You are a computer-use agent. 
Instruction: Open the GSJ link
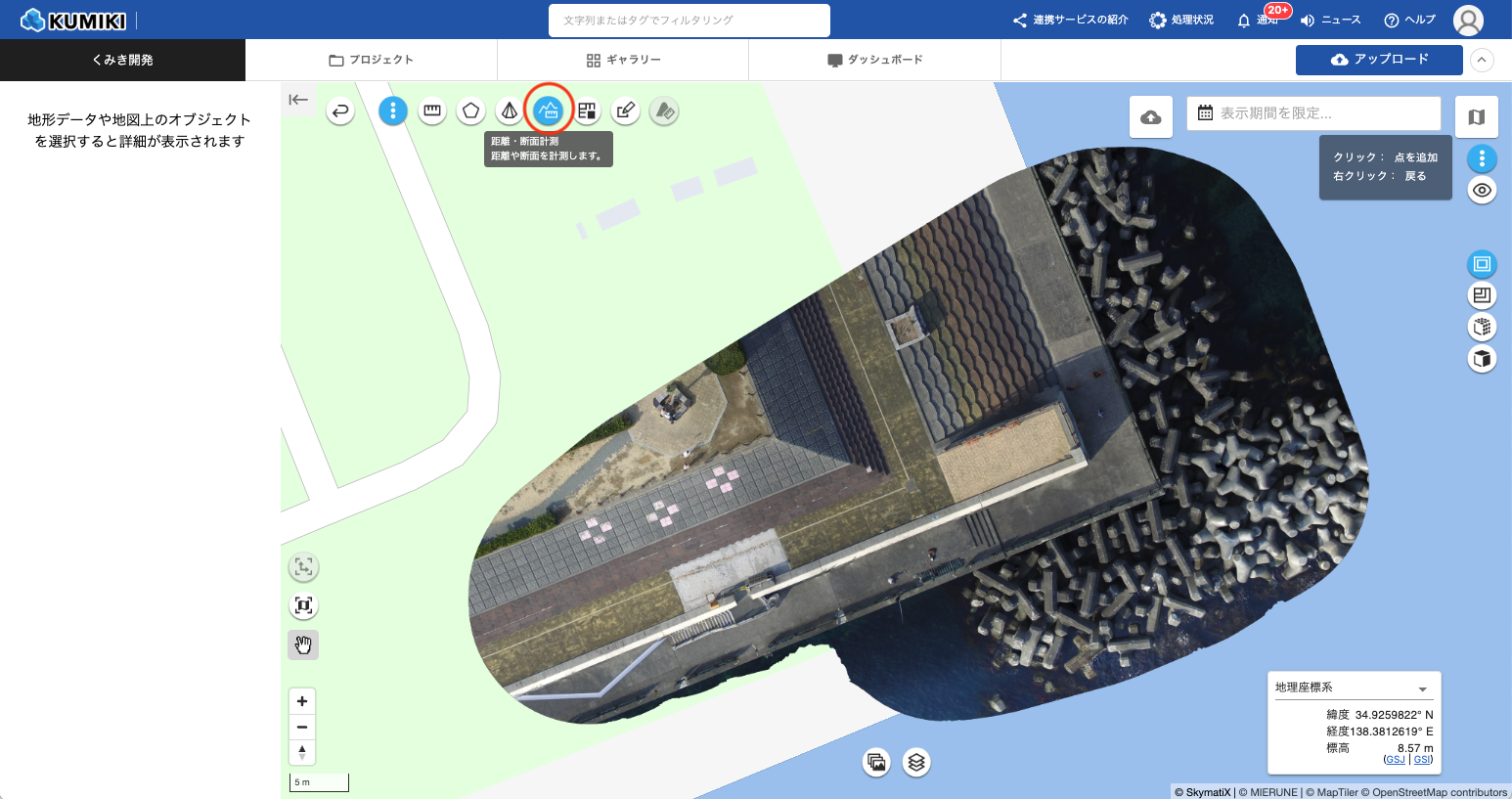coord(1395,760)
